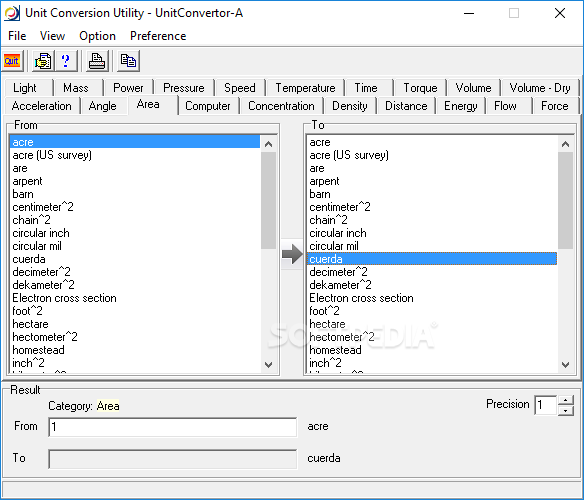Select 'arpent' in the From list
Viewport: 584px width, 500px height.
135,181
